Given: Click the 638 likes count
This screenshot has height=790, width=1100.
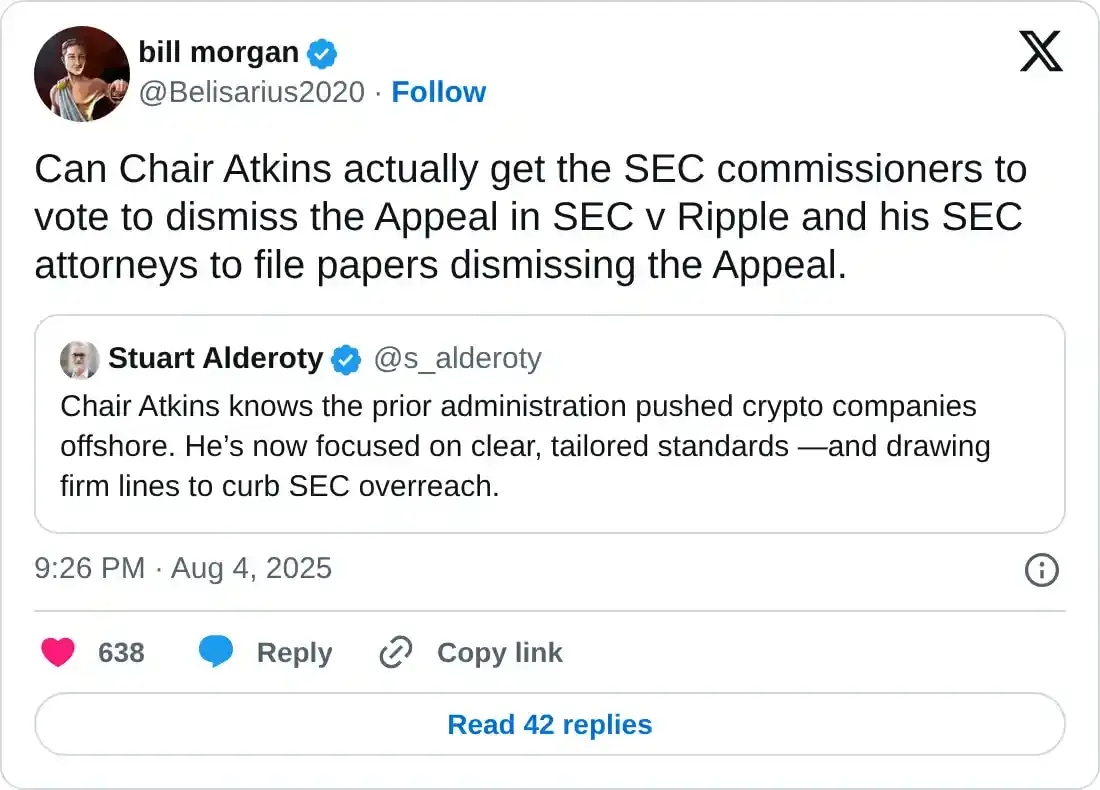Looking at the screenshot, I should [x=121, y=653].
